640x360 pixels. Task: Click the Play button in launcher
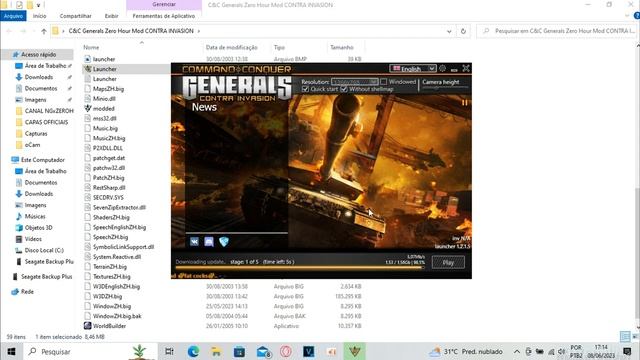point(448,262)
